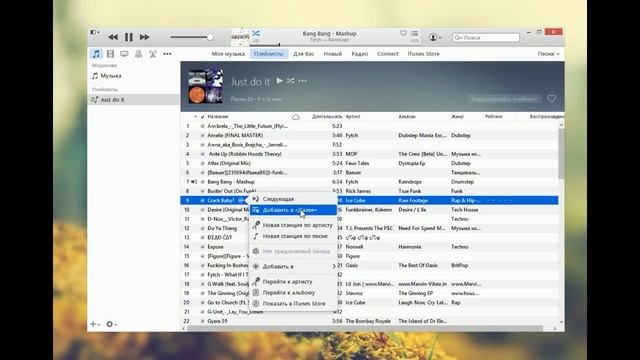This screenshot has width=640, height=360.
Task: Choose Новая станция по артисту
Action: [293, 225]
